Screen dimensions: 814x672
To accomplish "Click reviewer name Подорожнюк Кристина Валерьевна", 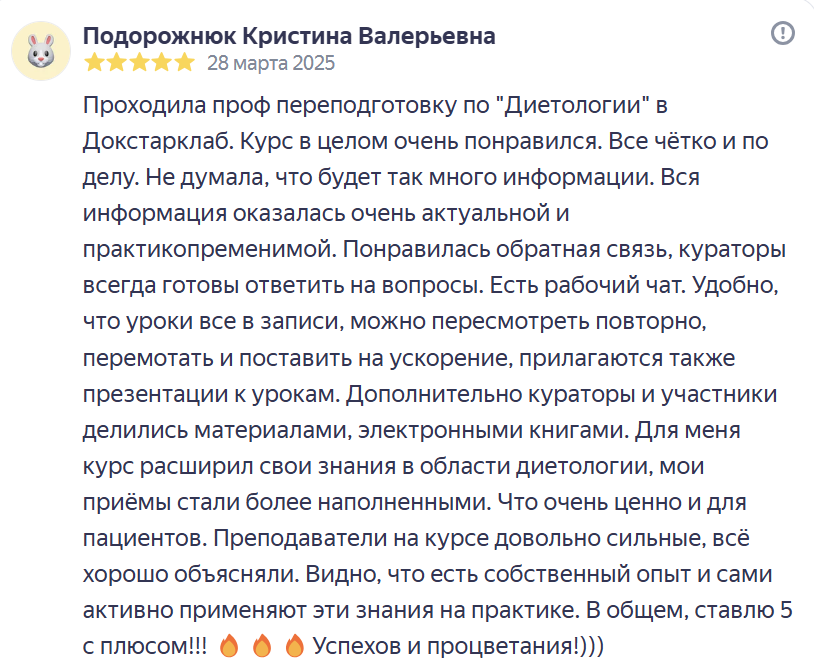I will (x=289, y=36).
